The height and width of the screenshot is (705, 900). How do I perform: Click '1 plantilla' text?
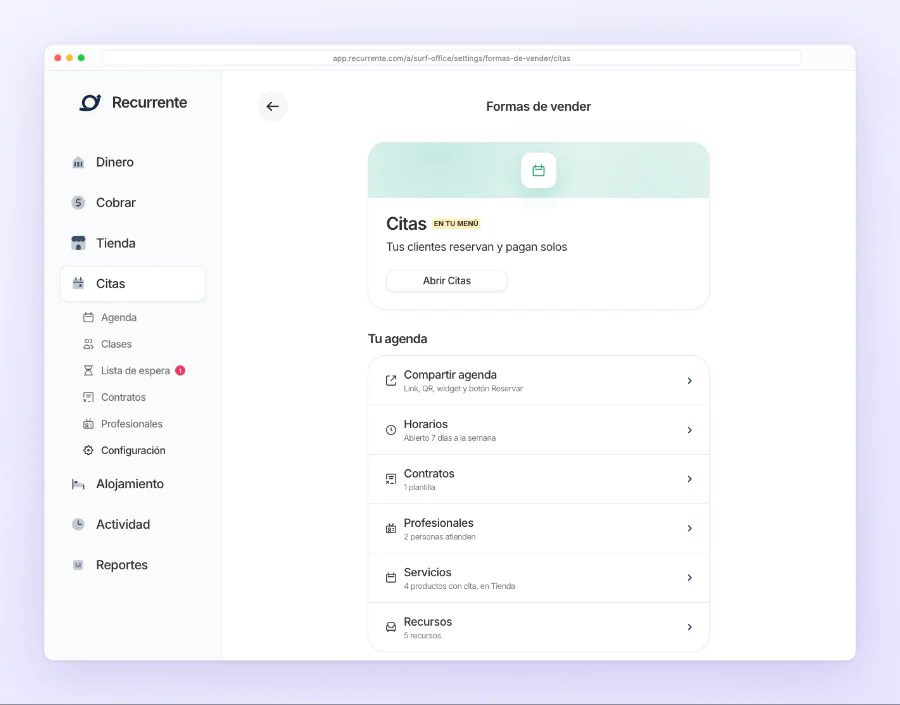(419, 487)
